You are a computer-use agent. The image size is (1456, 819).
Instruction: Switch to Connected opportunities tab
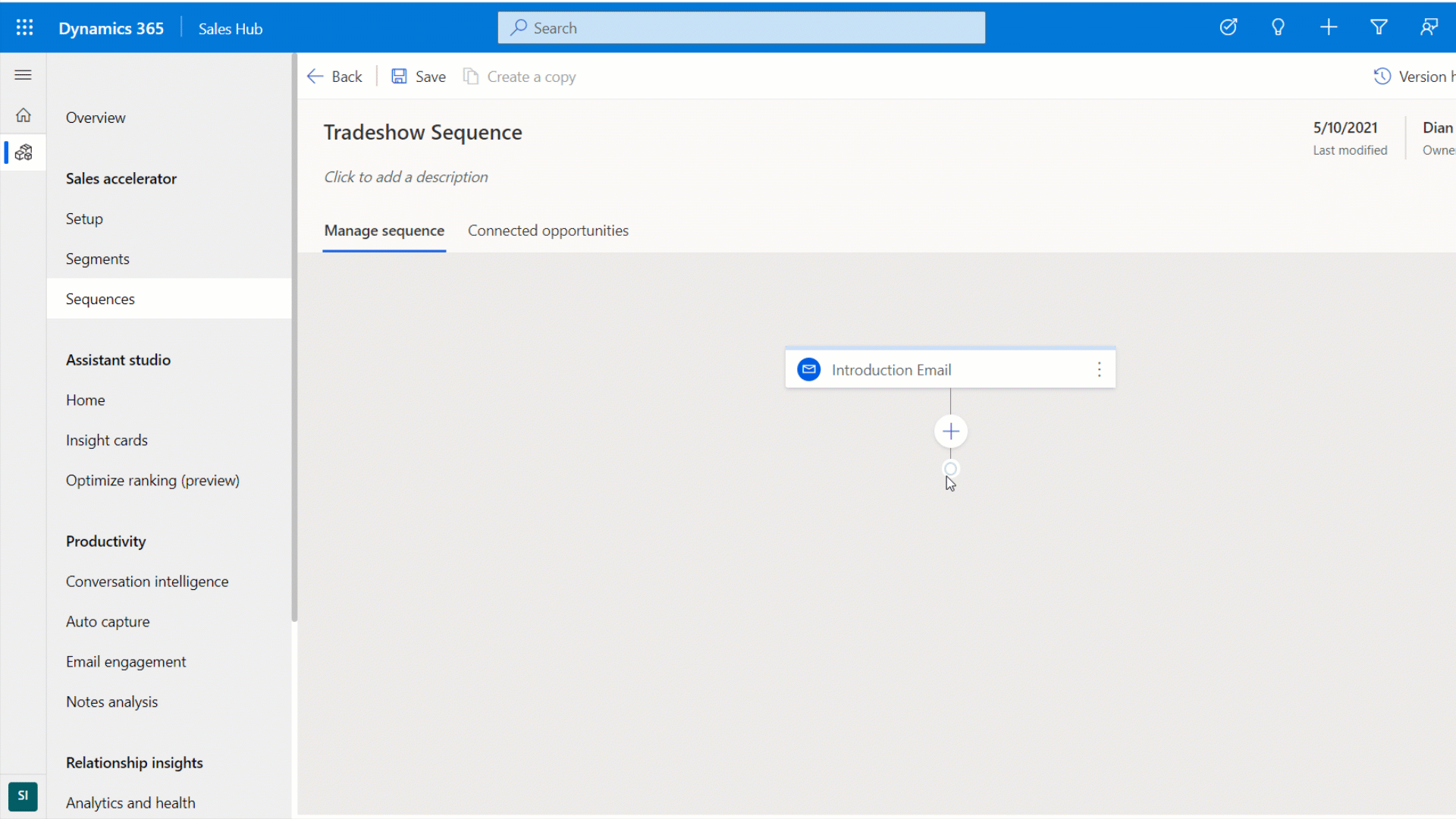(x=548, y=231)
